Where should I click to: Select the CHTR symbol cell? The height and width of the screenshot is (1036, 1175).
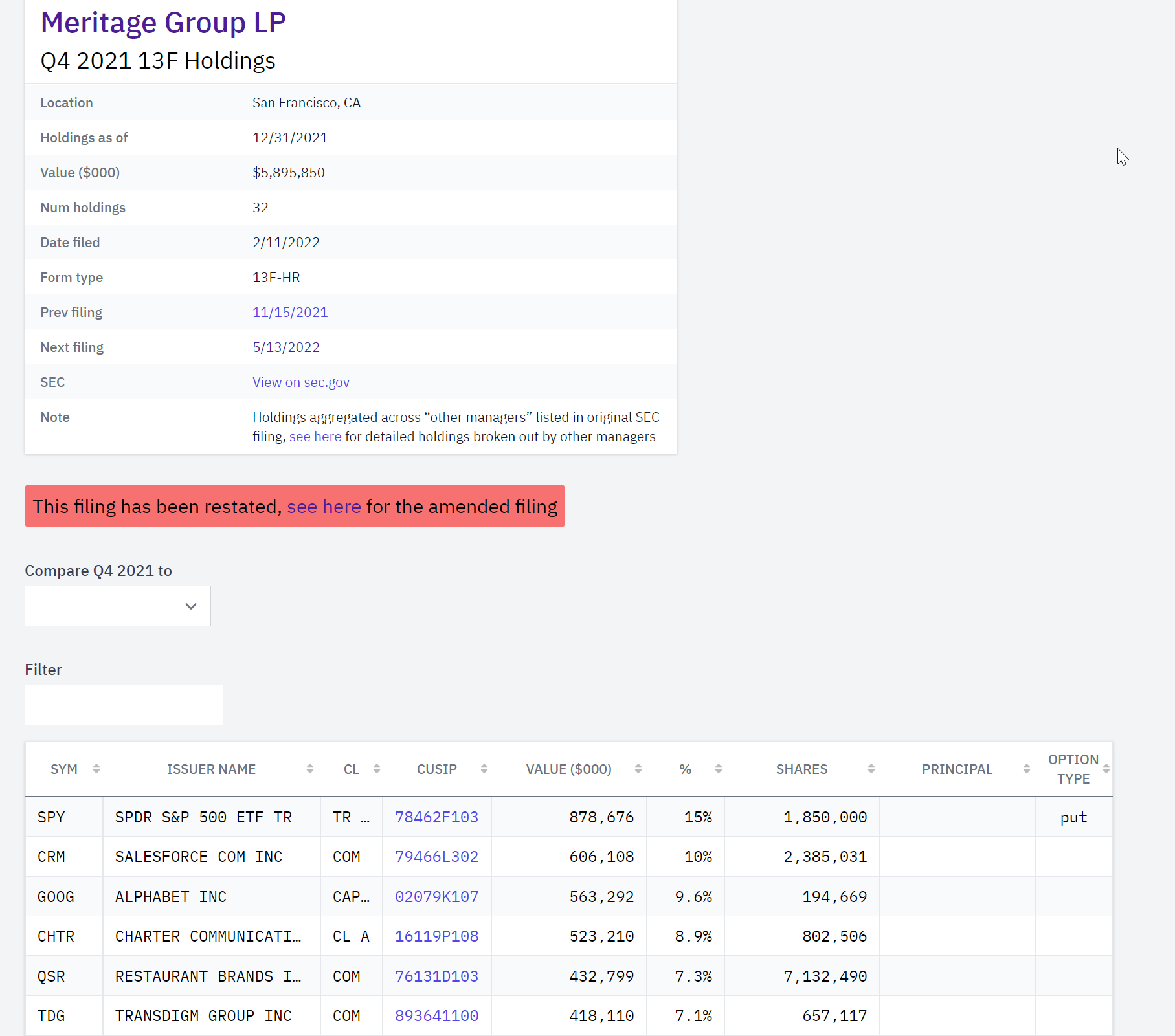64,936
